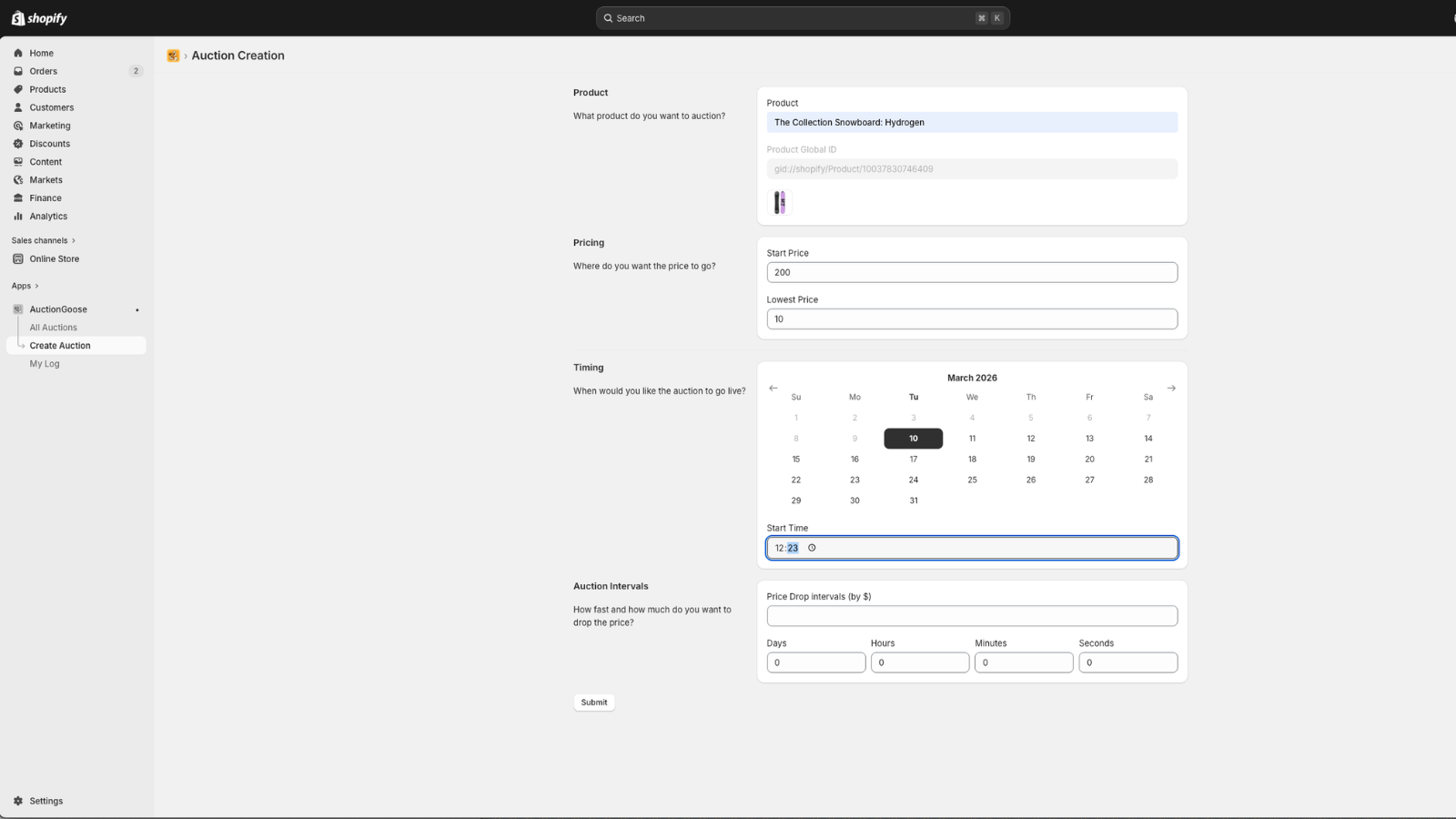The height and width of the screenshot is (819, 1456).
Task: Click the Price Drop intervals field
Action: pos(972,616)
